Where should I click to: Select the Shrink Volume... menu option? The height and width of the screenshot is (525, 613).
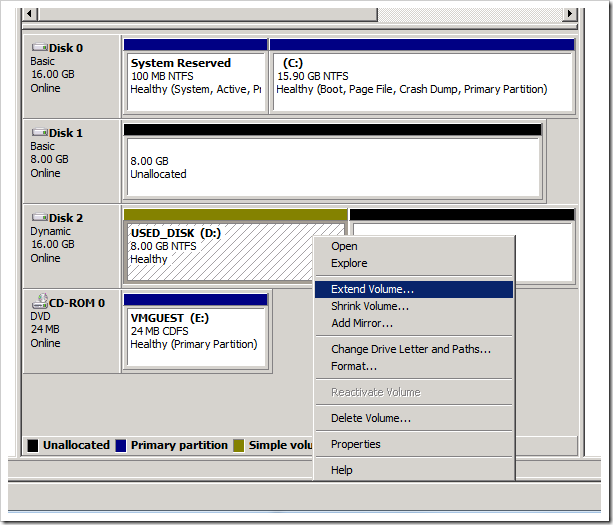pyautogui.click(x=369, y=306)
